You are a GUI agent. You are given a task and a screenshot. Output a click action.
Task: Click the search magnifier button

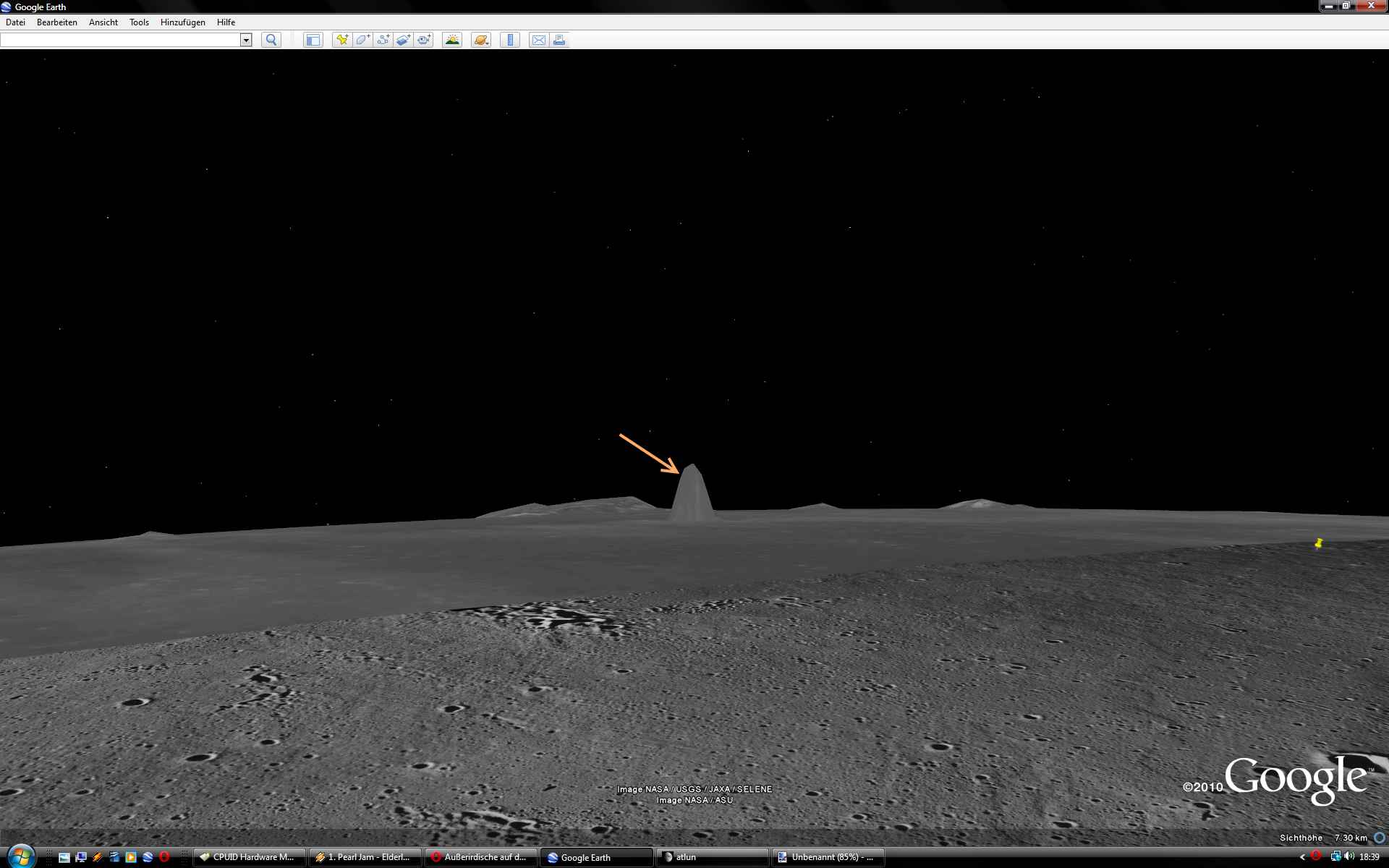(271, 41)
